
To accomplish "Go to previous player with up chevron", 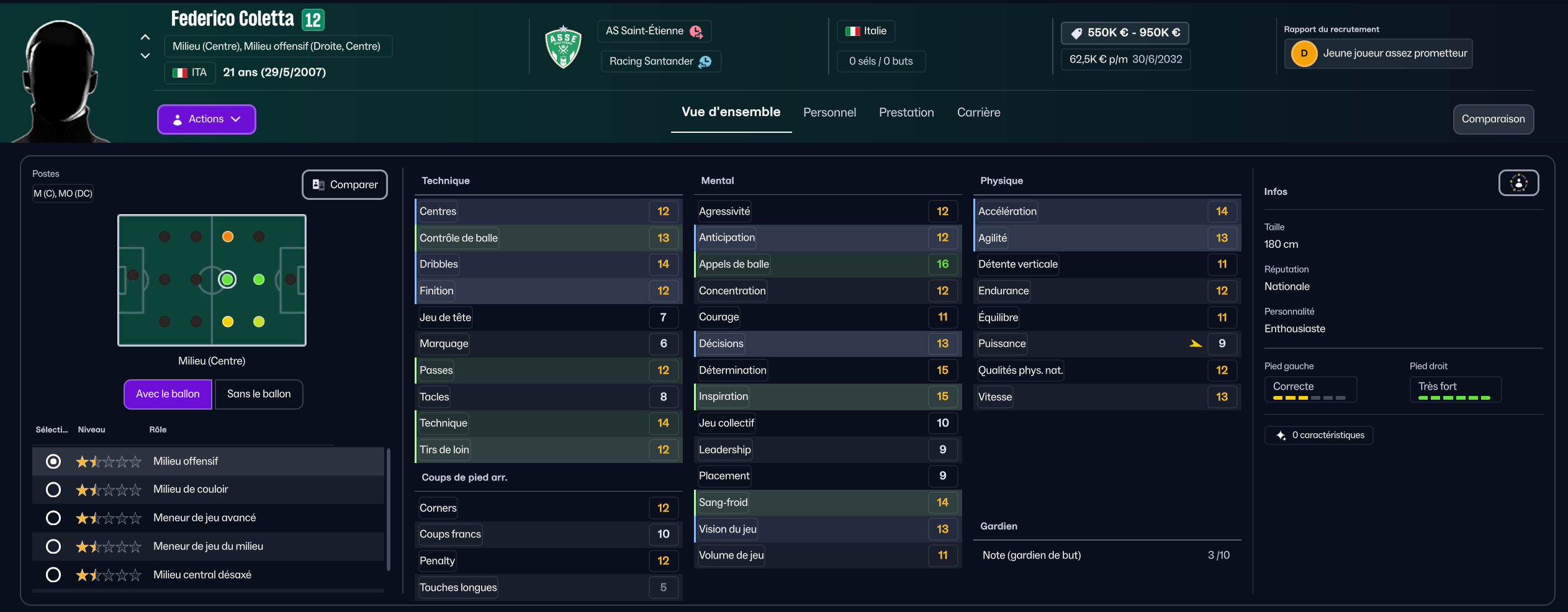I will (145, 37).
